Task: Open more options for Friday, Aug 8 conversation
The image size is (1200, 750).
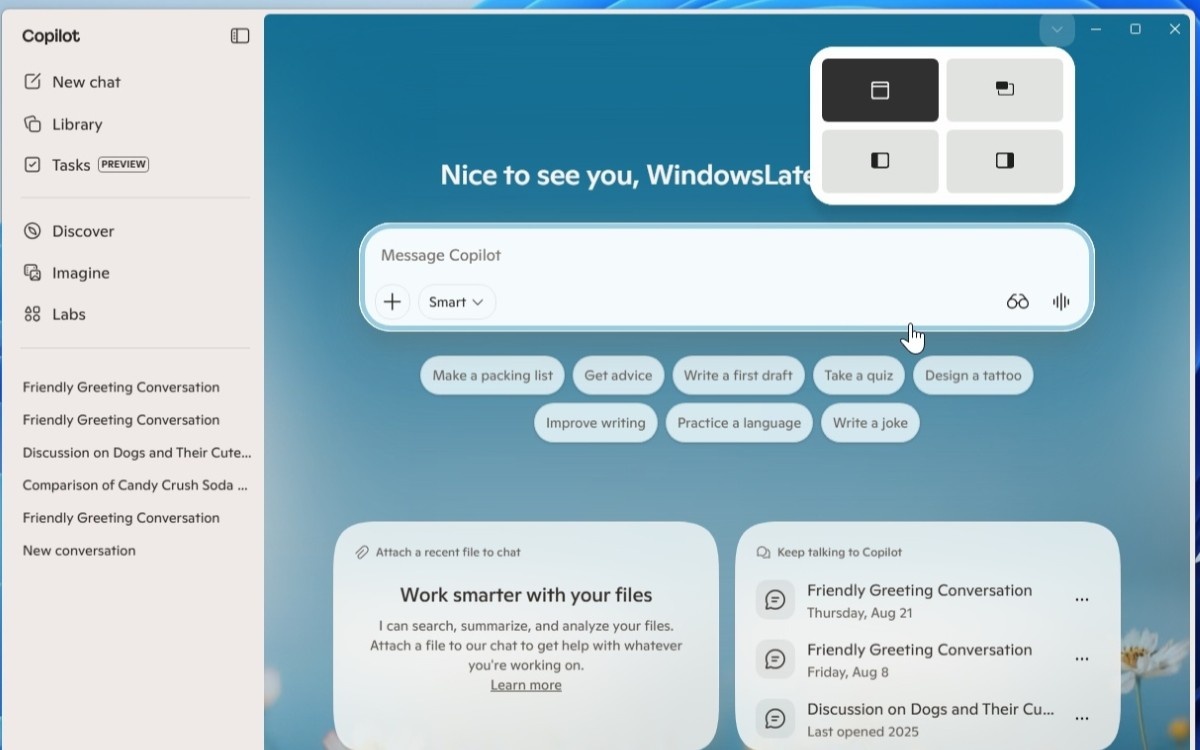Action: [x=1081, y=659]
